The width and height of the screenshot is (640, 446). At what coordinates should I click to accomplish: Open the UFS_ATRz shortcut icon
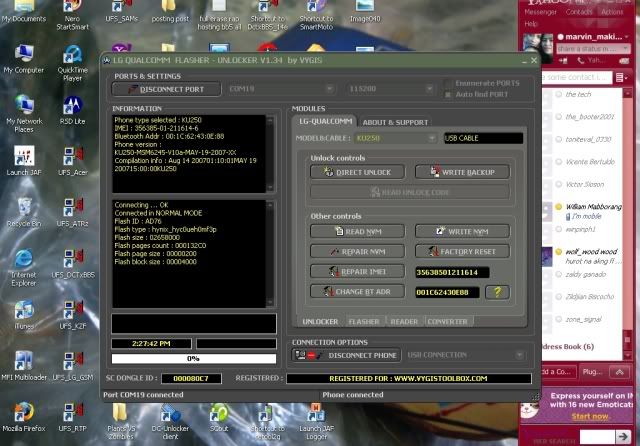72,212
